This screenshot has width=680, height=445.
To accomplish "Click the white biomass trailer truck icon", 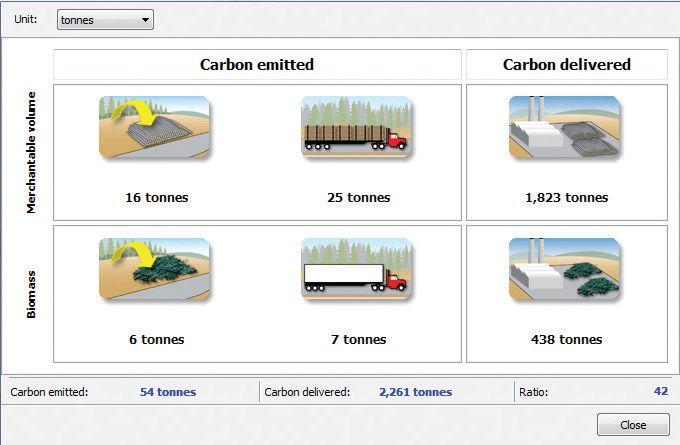I will [x=357, y=269].
